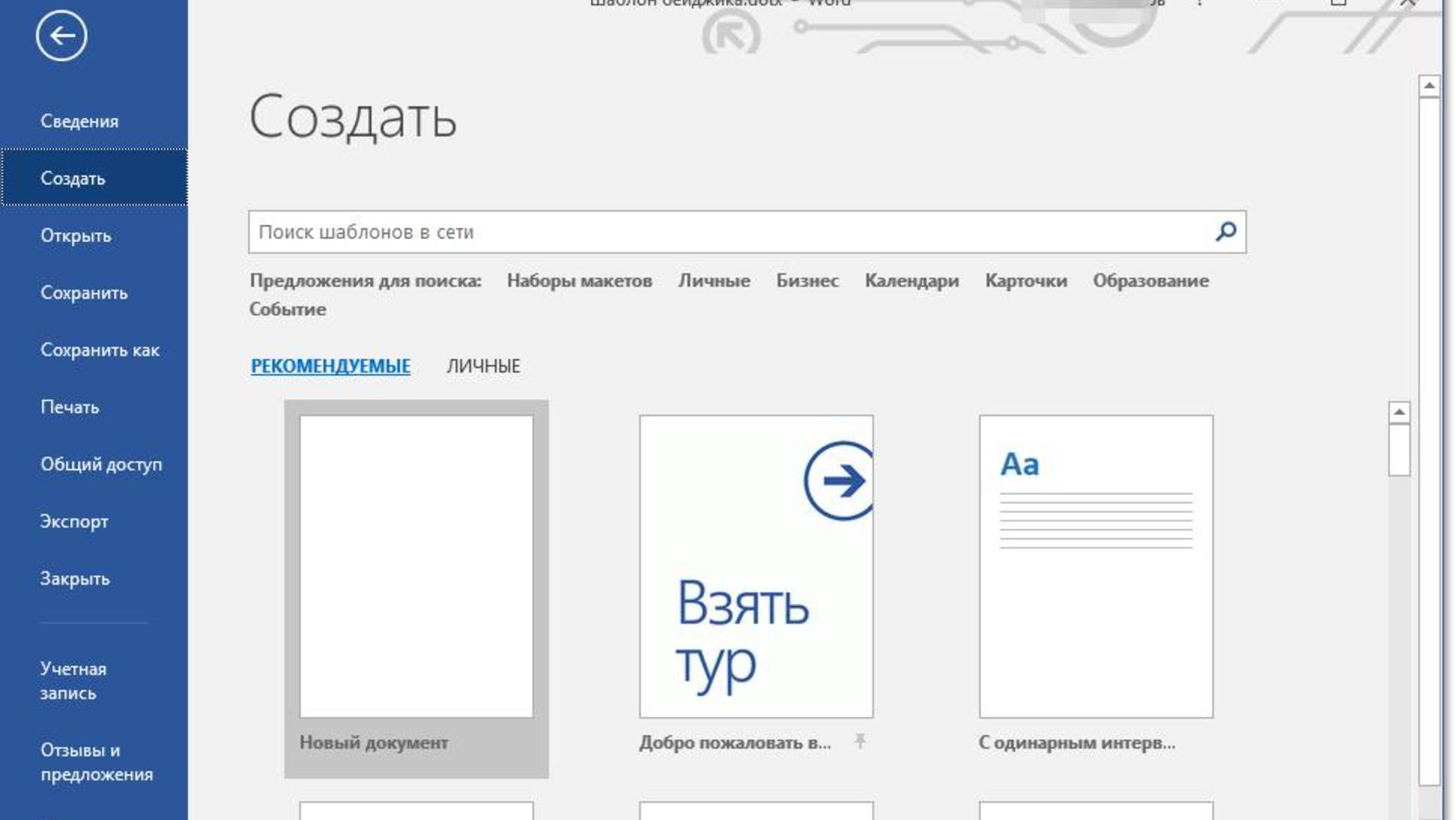Search templates by Бизнес suggestion
The height and width of the screenshot is (820, 1456).
tap(808, 280)
